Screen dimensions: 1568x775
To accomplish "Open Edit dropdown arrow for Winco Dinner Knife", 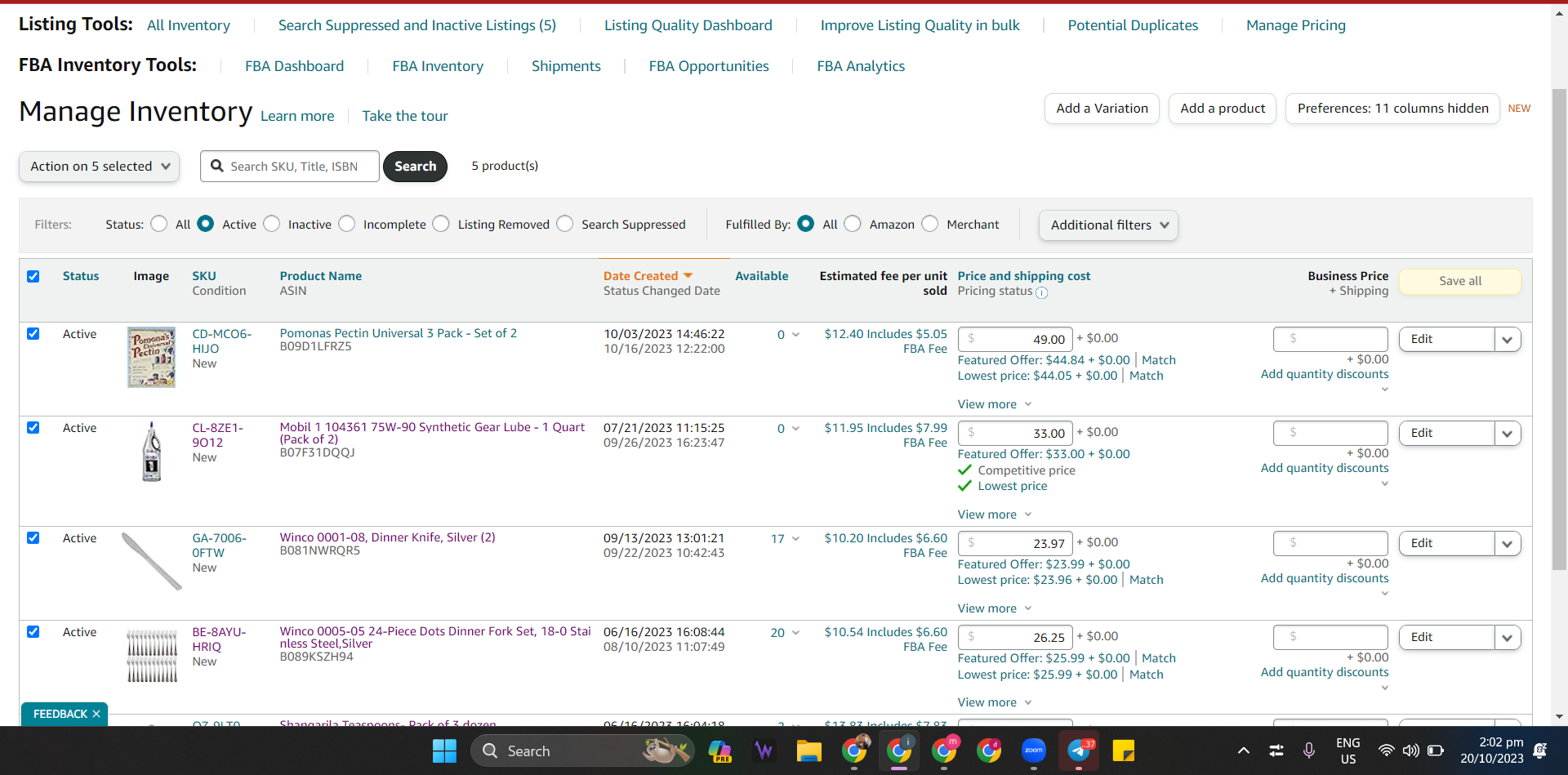I will pos(1508,544).
